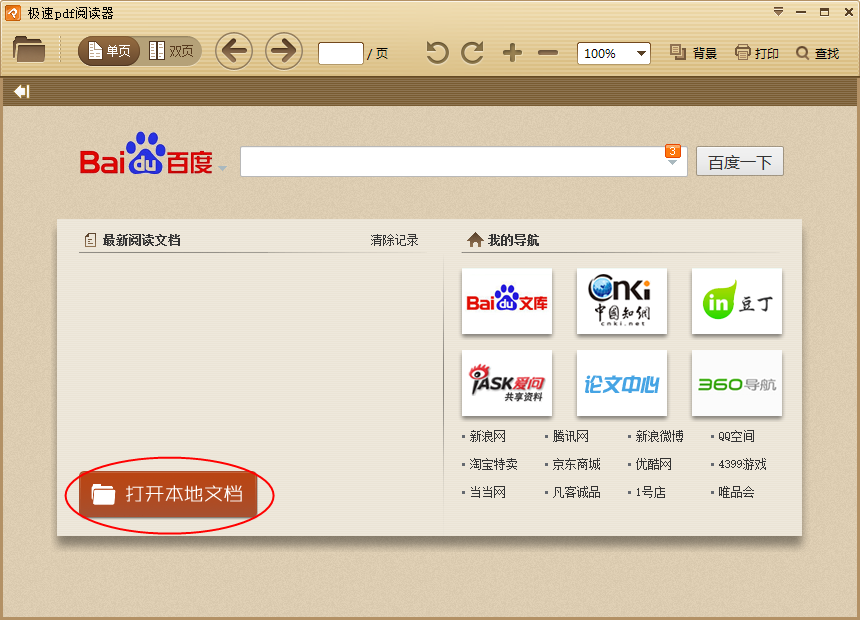
Task: Open the QQ空间 link
Action: coord(737,436)
